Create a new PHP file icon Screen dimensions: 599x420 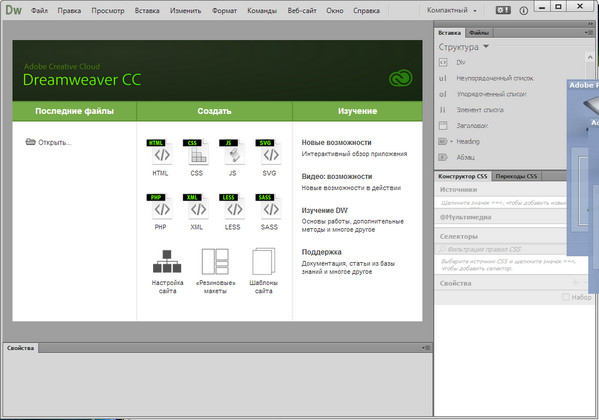(160, 206)
